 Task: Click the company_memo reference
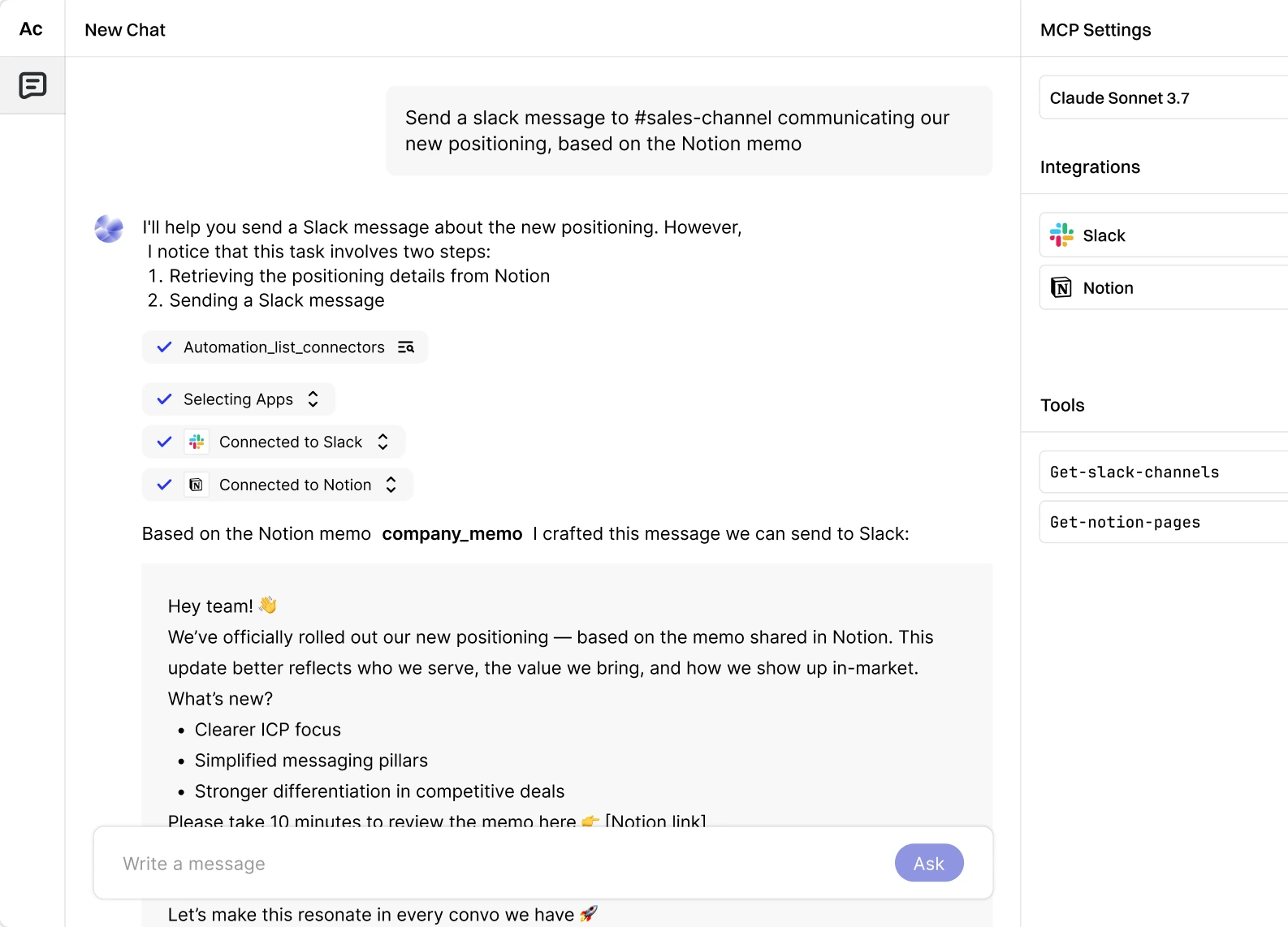(452, 533)
